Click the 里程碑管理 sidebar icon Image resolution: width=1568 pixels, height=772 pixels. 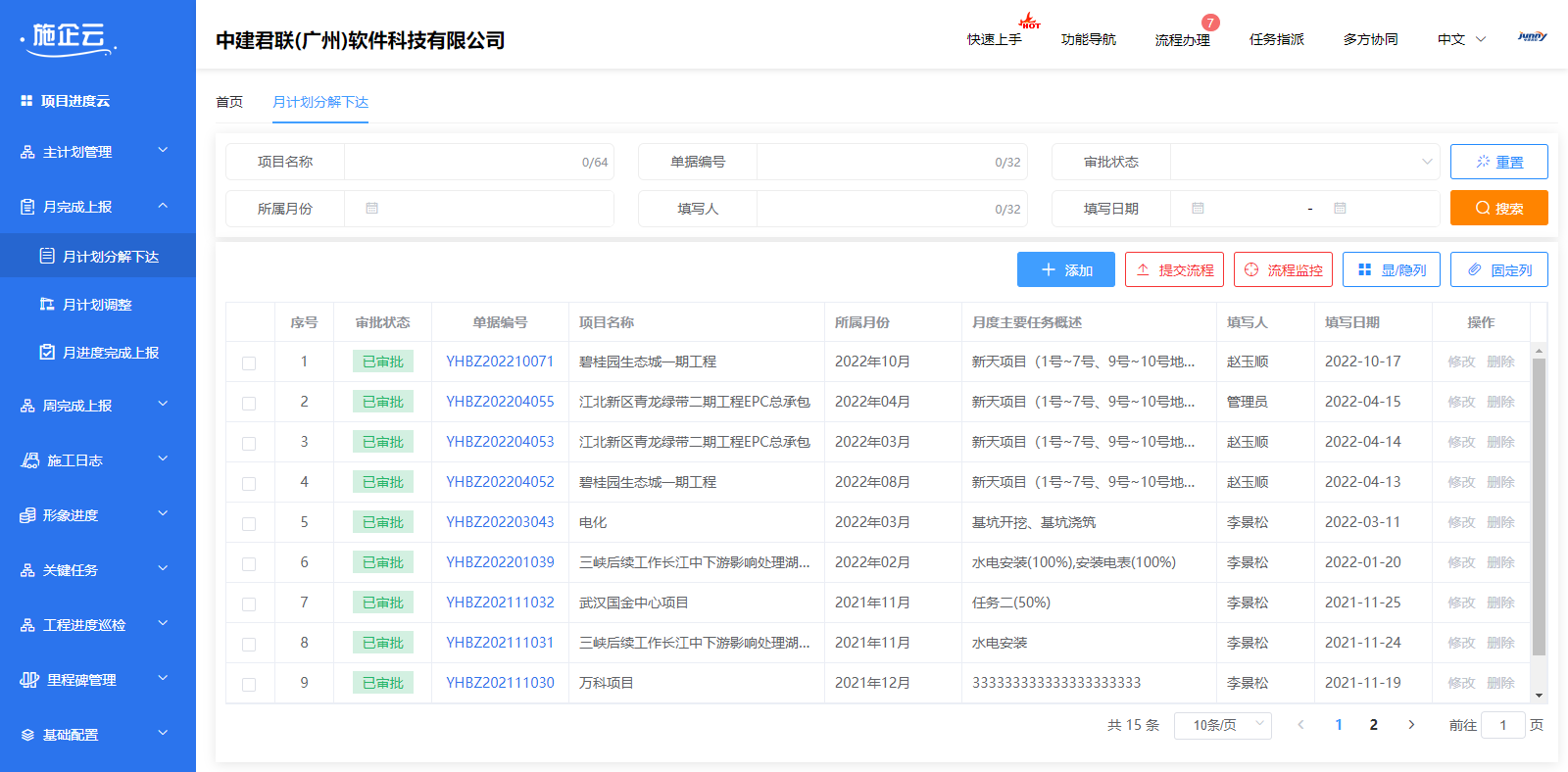[29, 680]
